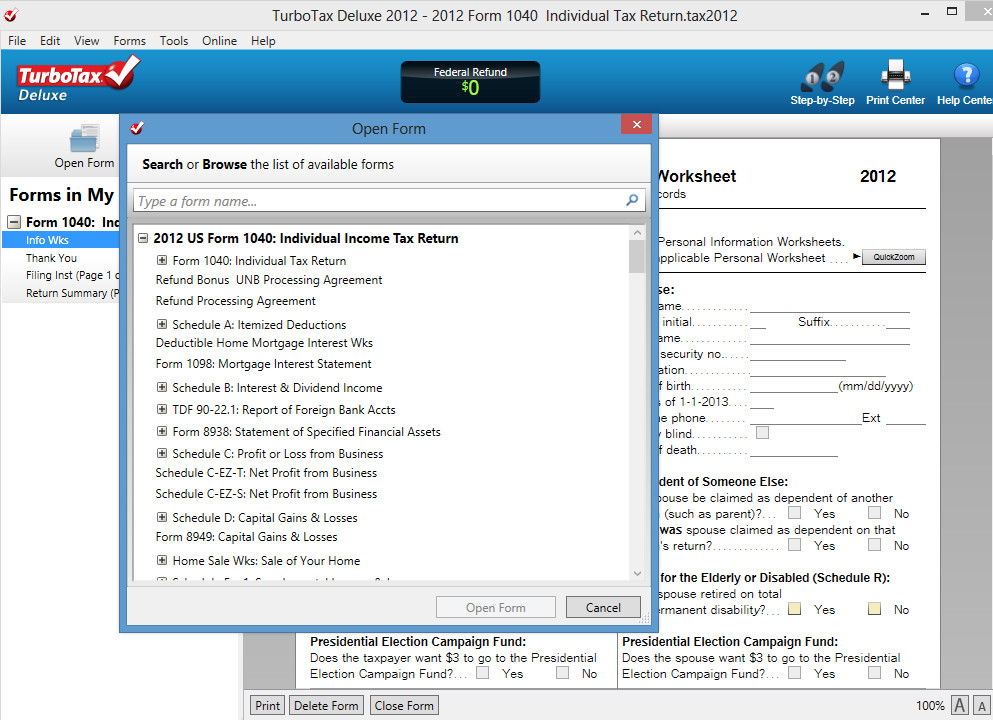Close the Open Form dialog with red X
This screenshot has width=993, height=720.
[636, 124]
